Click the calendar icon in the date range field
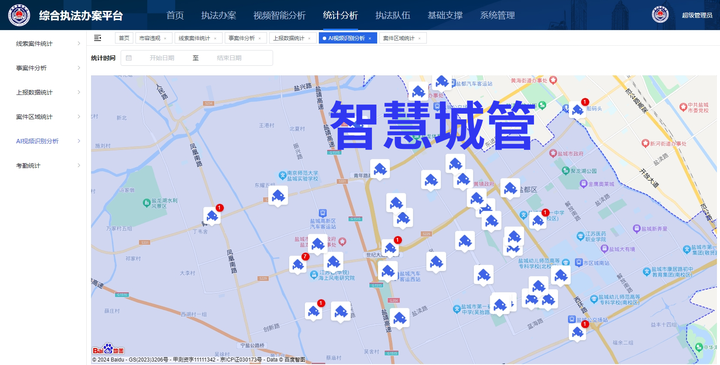Viewport: 720px width, 365px height. click(129, 58)
